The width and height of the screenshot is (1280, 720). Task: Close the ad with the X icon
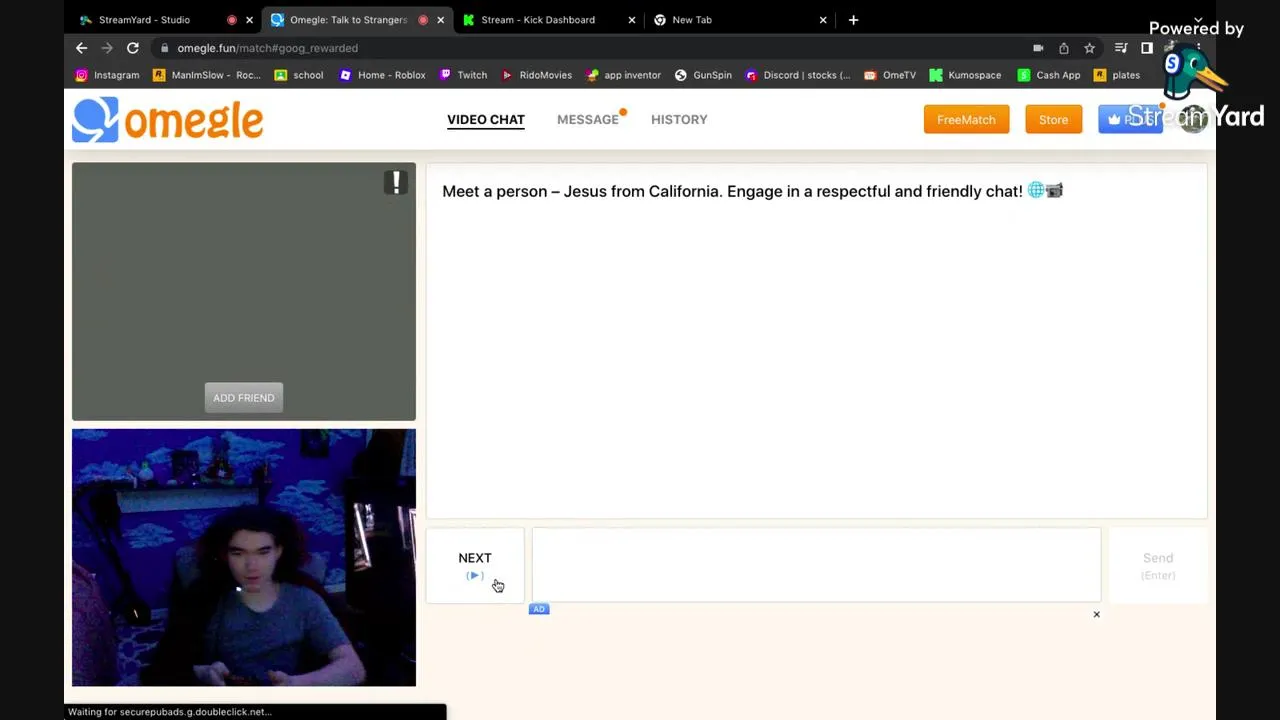1096,614
